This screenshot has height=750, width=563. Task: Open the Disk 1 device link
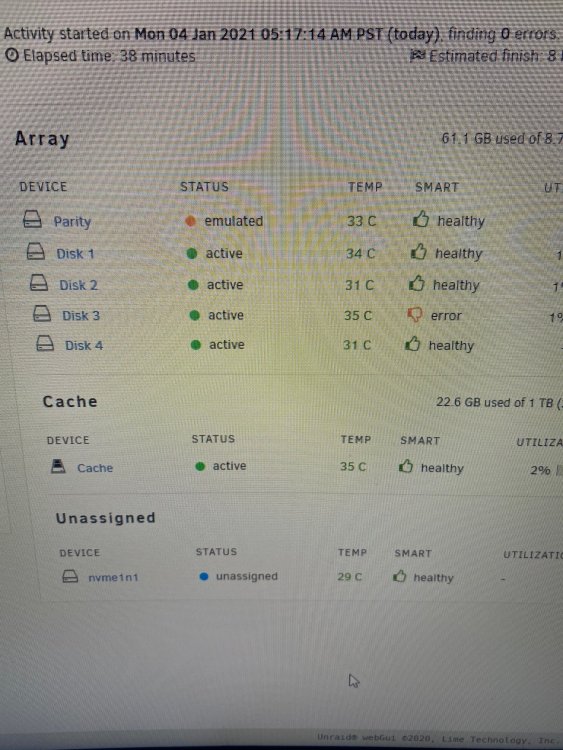[75, 254]
